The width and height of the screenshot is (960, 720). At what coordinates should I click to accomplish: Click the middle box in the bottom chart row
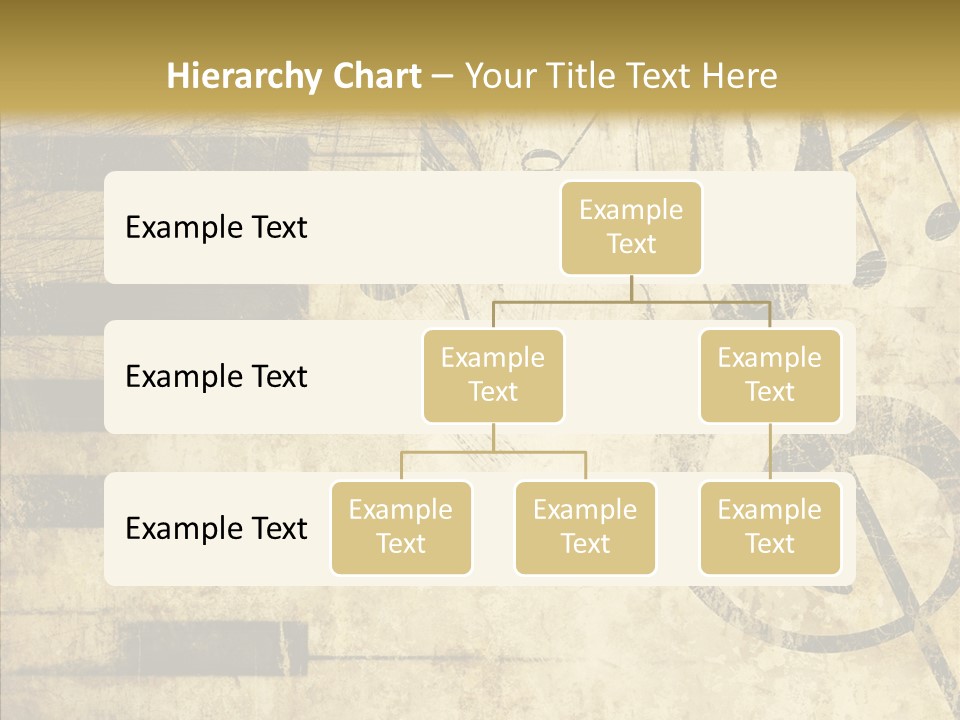[585, 527]
